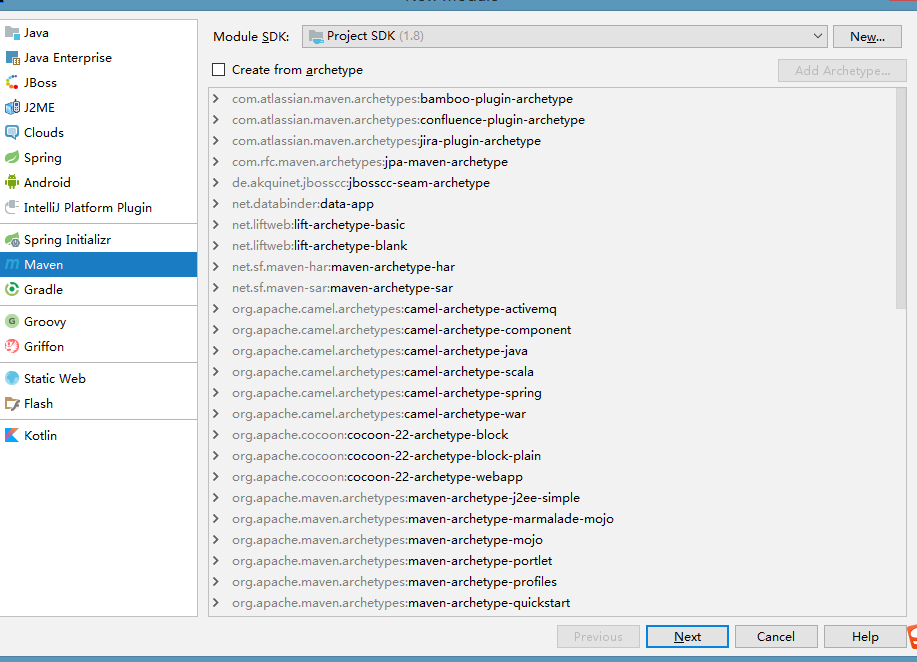
Task: Select maven-archetype-mojo row
Action: [551, 540]
